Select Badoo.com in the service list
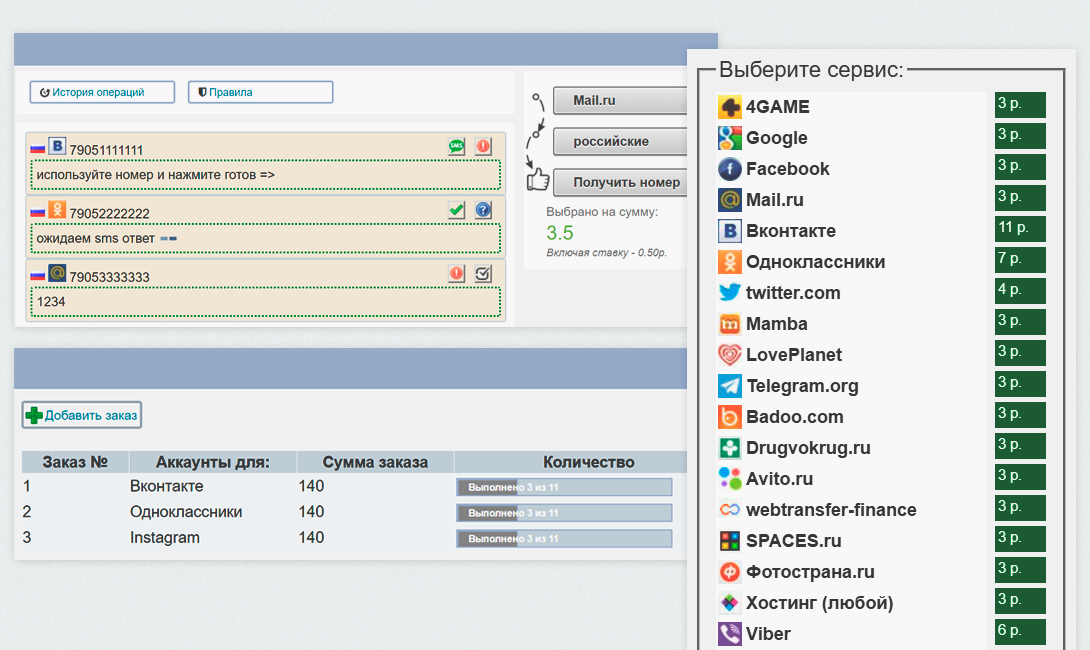 click(795, 417)
